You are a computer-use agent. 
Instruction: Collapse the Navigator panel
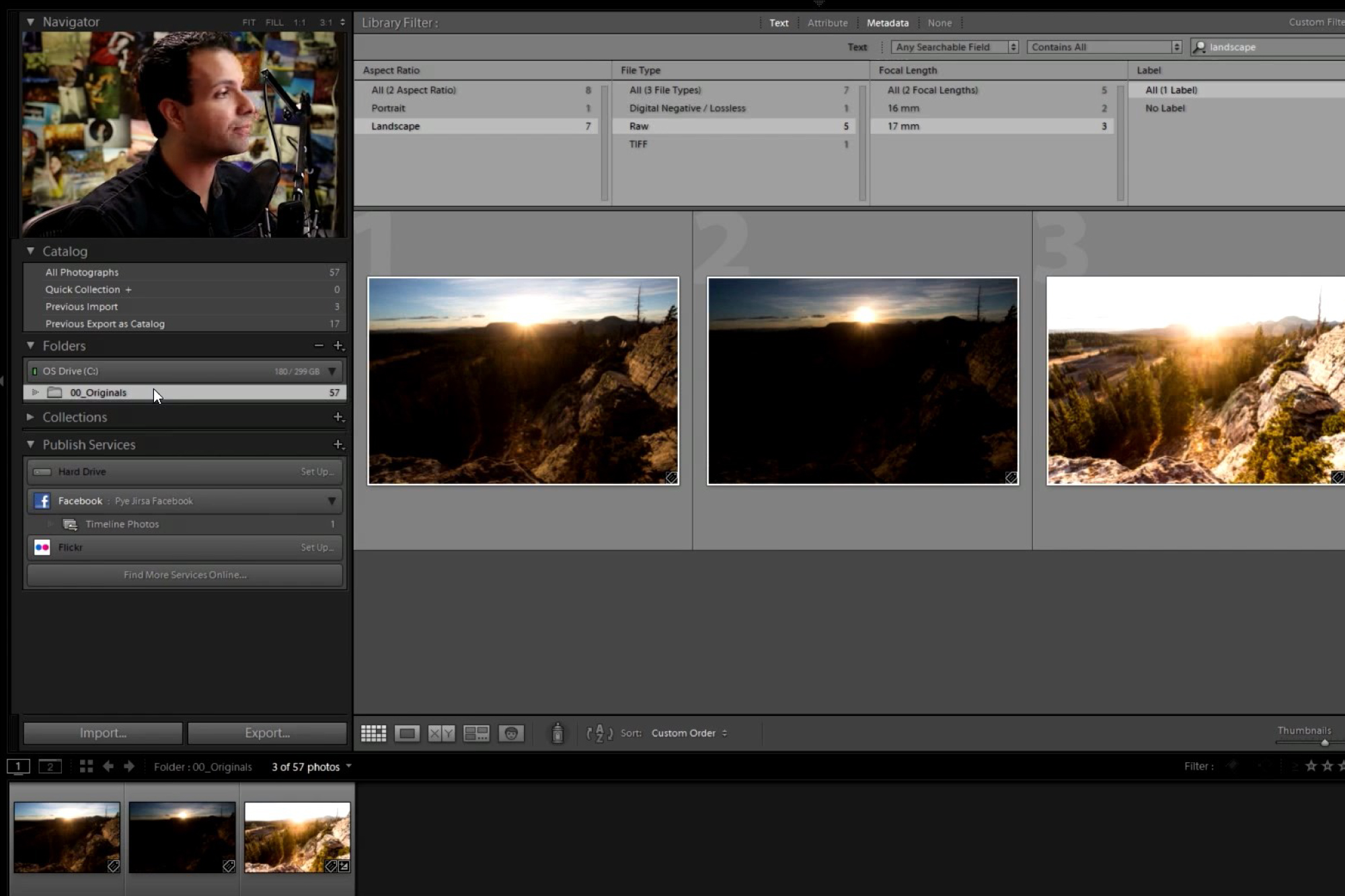coord(30,22)
